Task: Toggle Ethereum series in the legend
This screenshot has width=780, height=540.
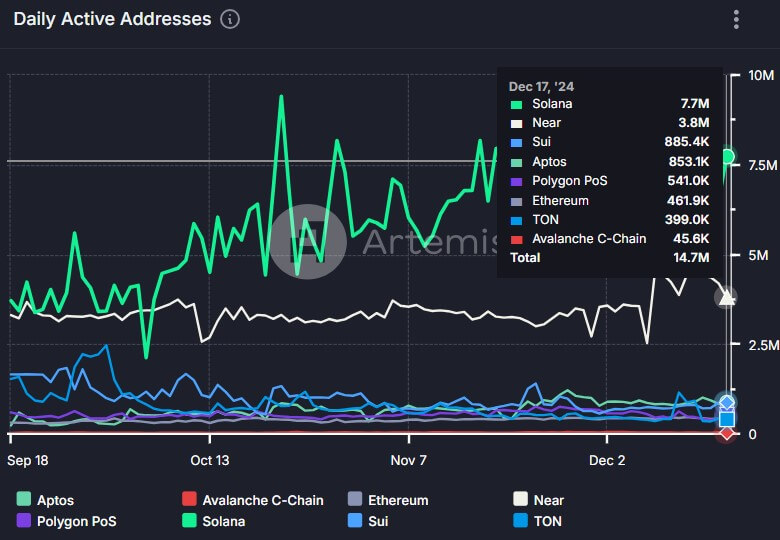Action: click(388, 500)
